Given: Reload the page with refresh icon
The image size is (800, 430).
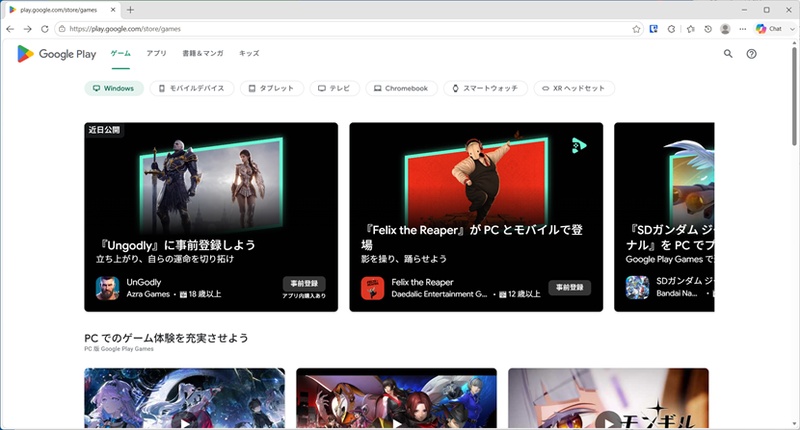Looking at the screenshot, I should pyautogui.click(x=45, y=29).
